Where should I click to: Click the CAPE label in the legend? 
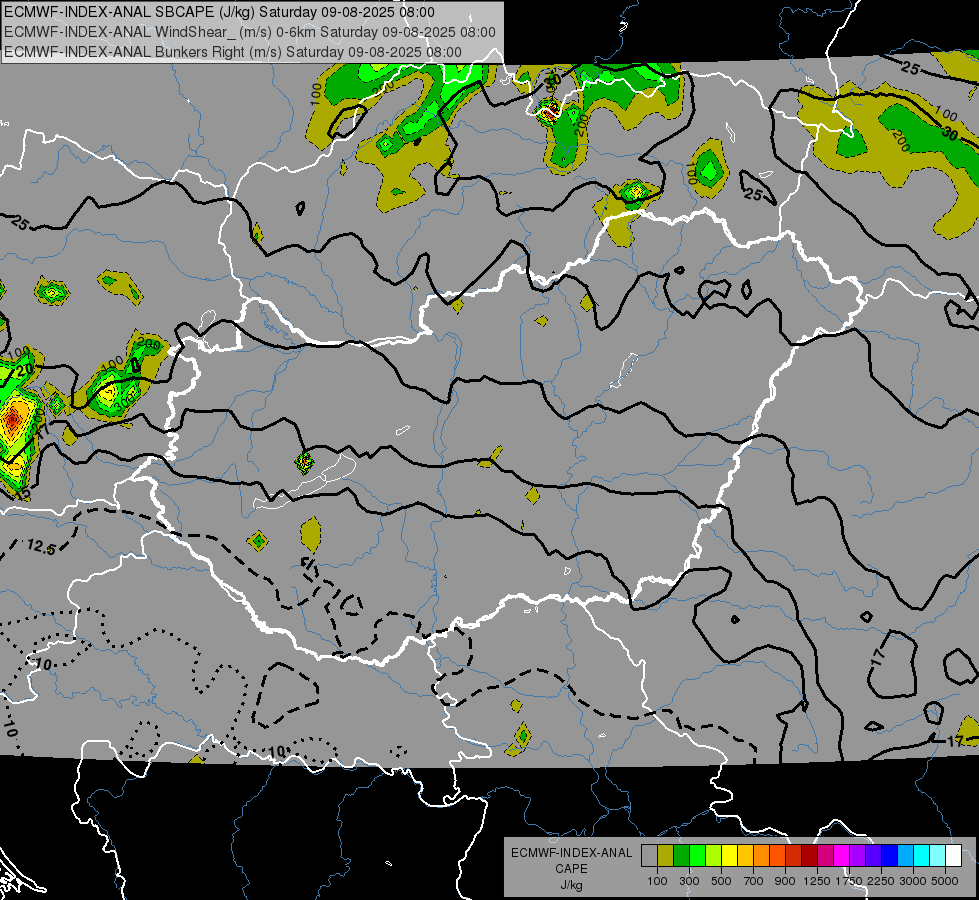coord(571,869)
